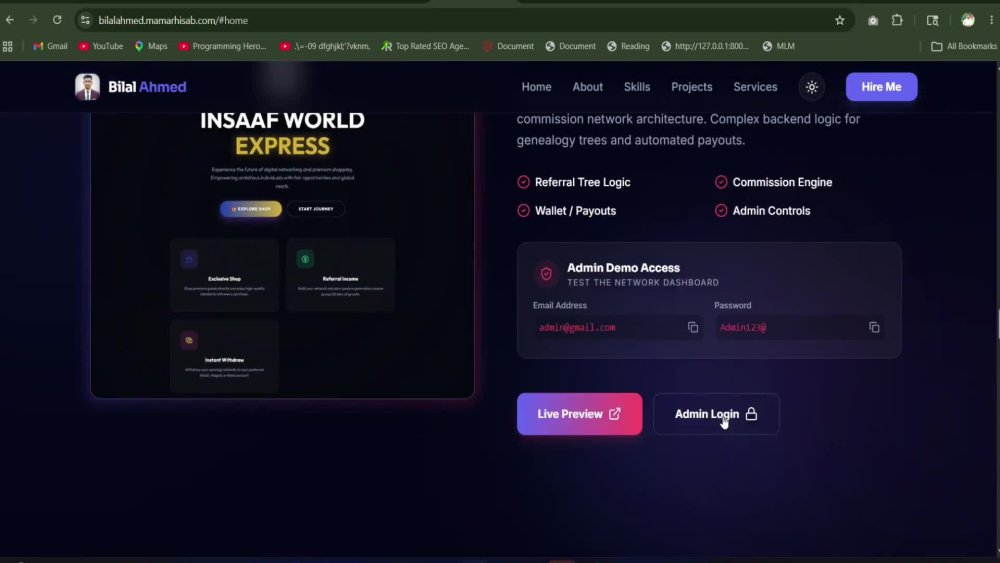Viewport: 1000px width, 563px height.
Task: Open the Chrome three-dot menu
Action: pyautogui.click(x=991, y=20)
